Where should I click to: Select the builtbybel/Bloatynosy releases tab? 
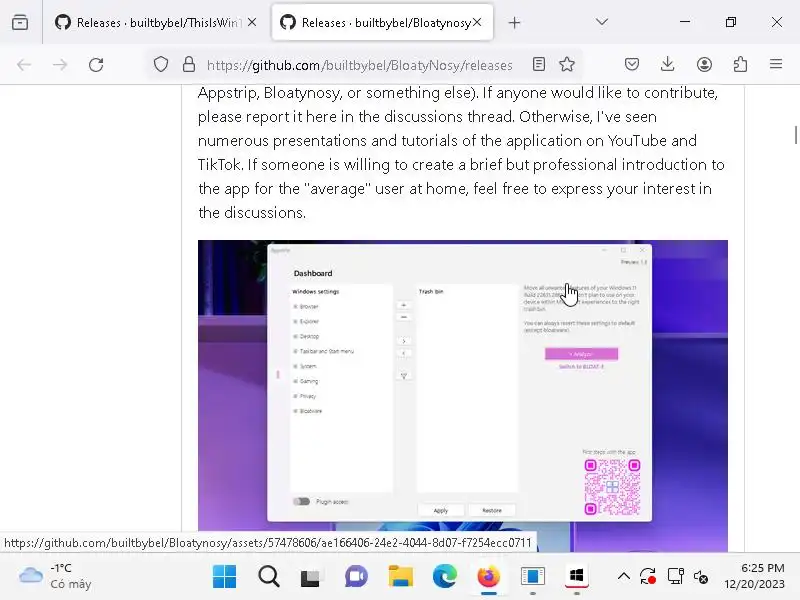point(383,22)
